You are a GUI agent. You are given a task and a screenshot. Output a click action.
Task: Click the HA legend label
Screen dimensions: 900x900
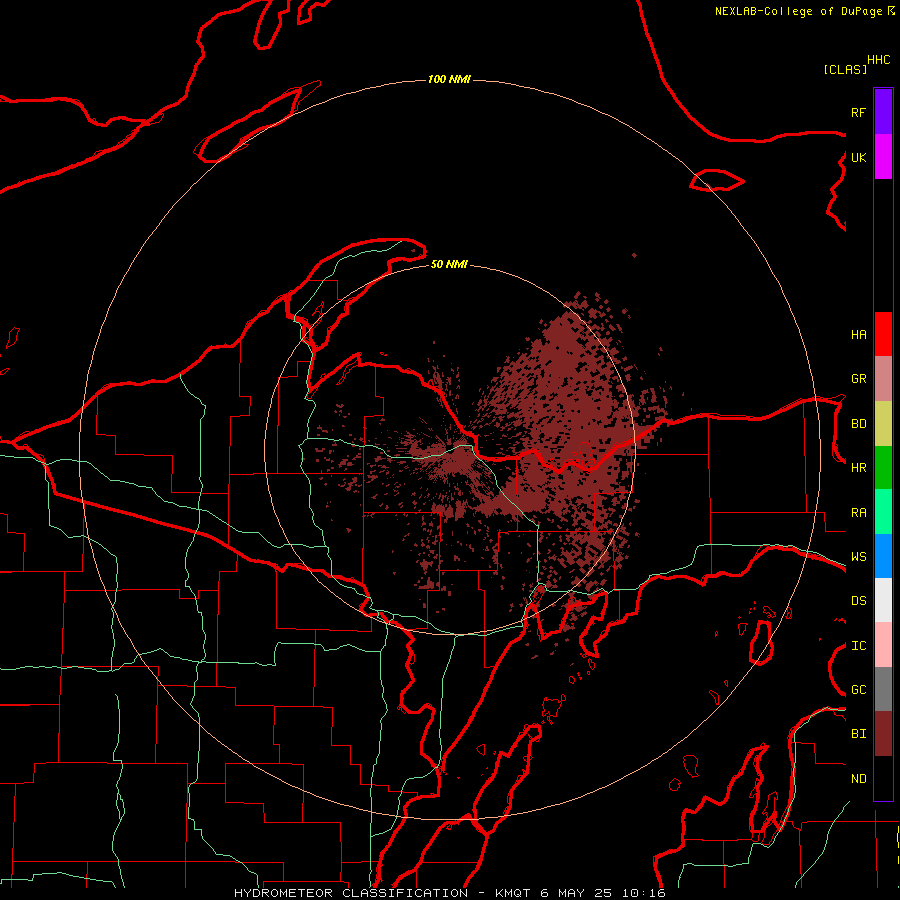(858, 335)
